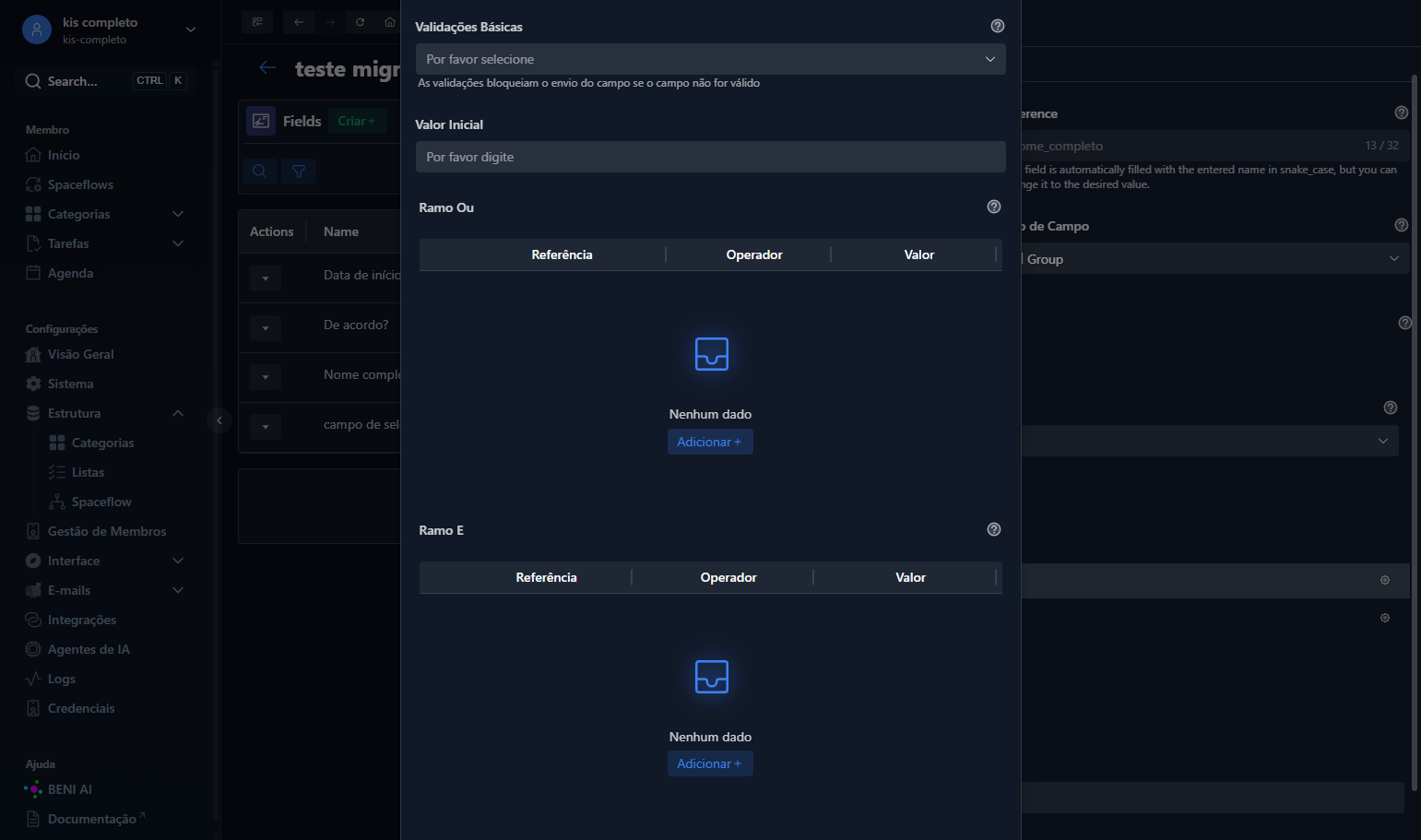Image resolution: width=1421 pixels, height=840 pixels.
Task: Open the Validações Básicas select dropdown
Action: pyautogui.click(x=710, y=59)
